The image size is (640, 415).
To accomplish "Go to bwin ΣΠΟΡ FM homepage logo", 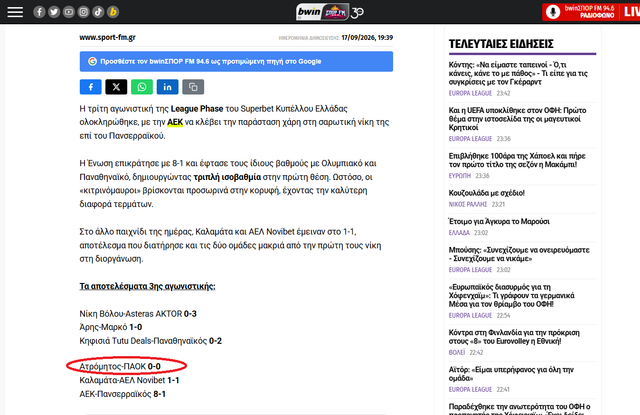I will pos(329,12).
